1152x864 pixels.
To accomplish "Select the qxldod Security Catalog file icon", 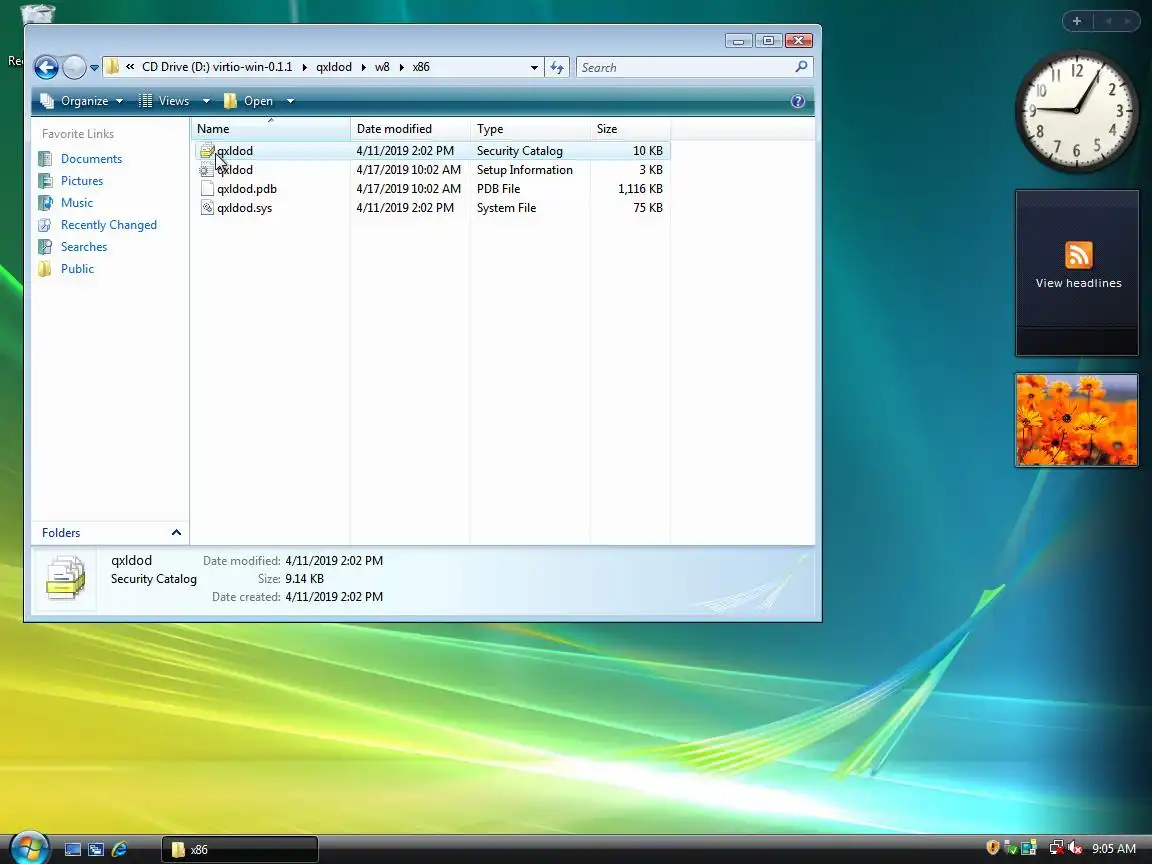I will [207, 151].
